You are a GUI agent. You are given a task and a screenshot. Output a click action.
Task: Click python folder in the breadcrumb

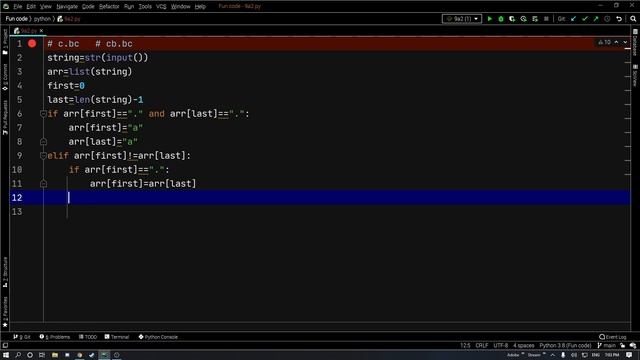[42, 19]
